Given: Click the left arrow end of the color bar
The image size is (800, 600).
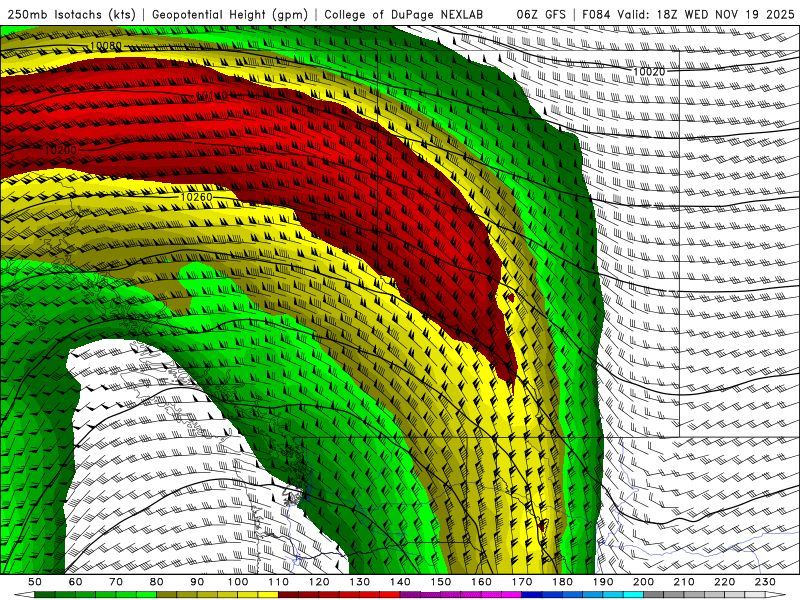Looking at the screenshot, I should [24, 595].
